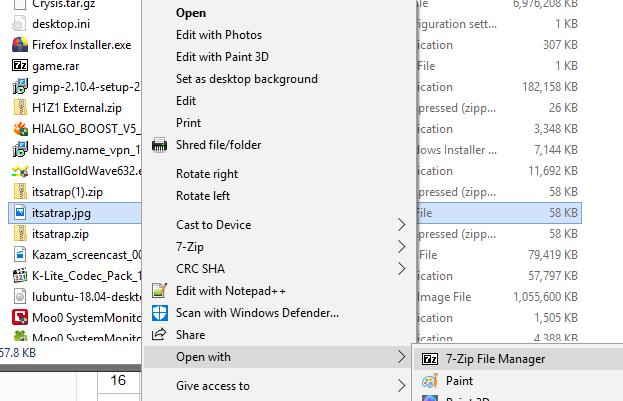Image resolution: width=623 pixels, height=401 pixels.
Task: Open with 7-Zip File Manager
Action: [x=495, y=358]
